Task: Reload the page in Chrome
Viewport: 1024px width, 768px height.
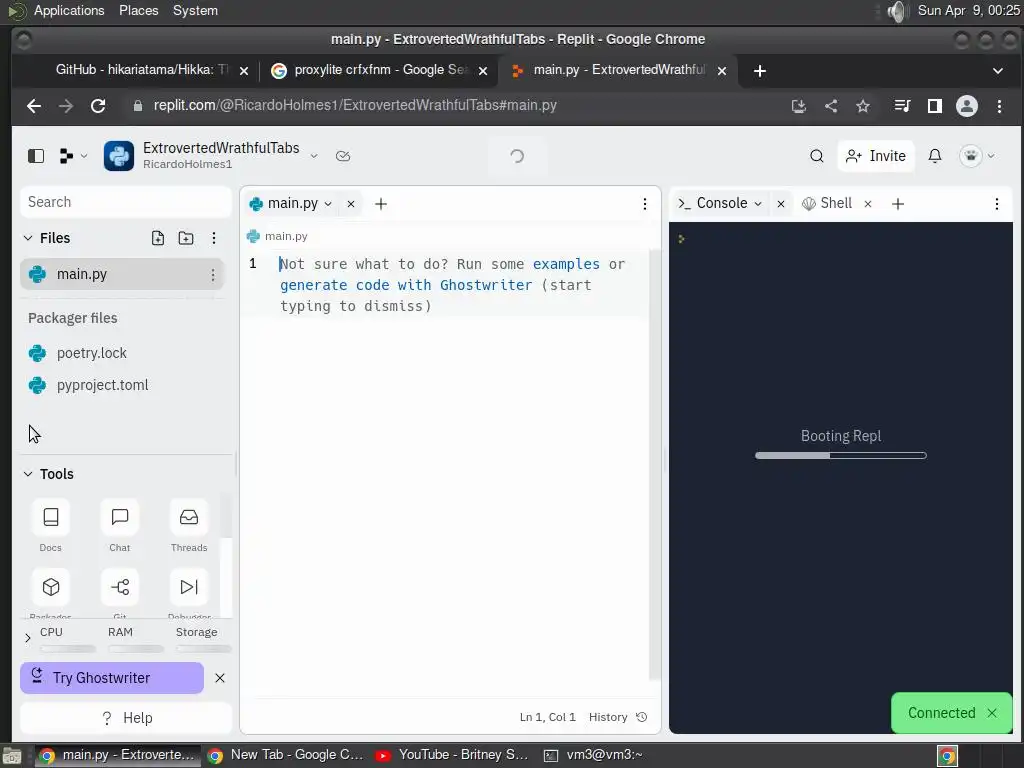Action: pos(98,106)
